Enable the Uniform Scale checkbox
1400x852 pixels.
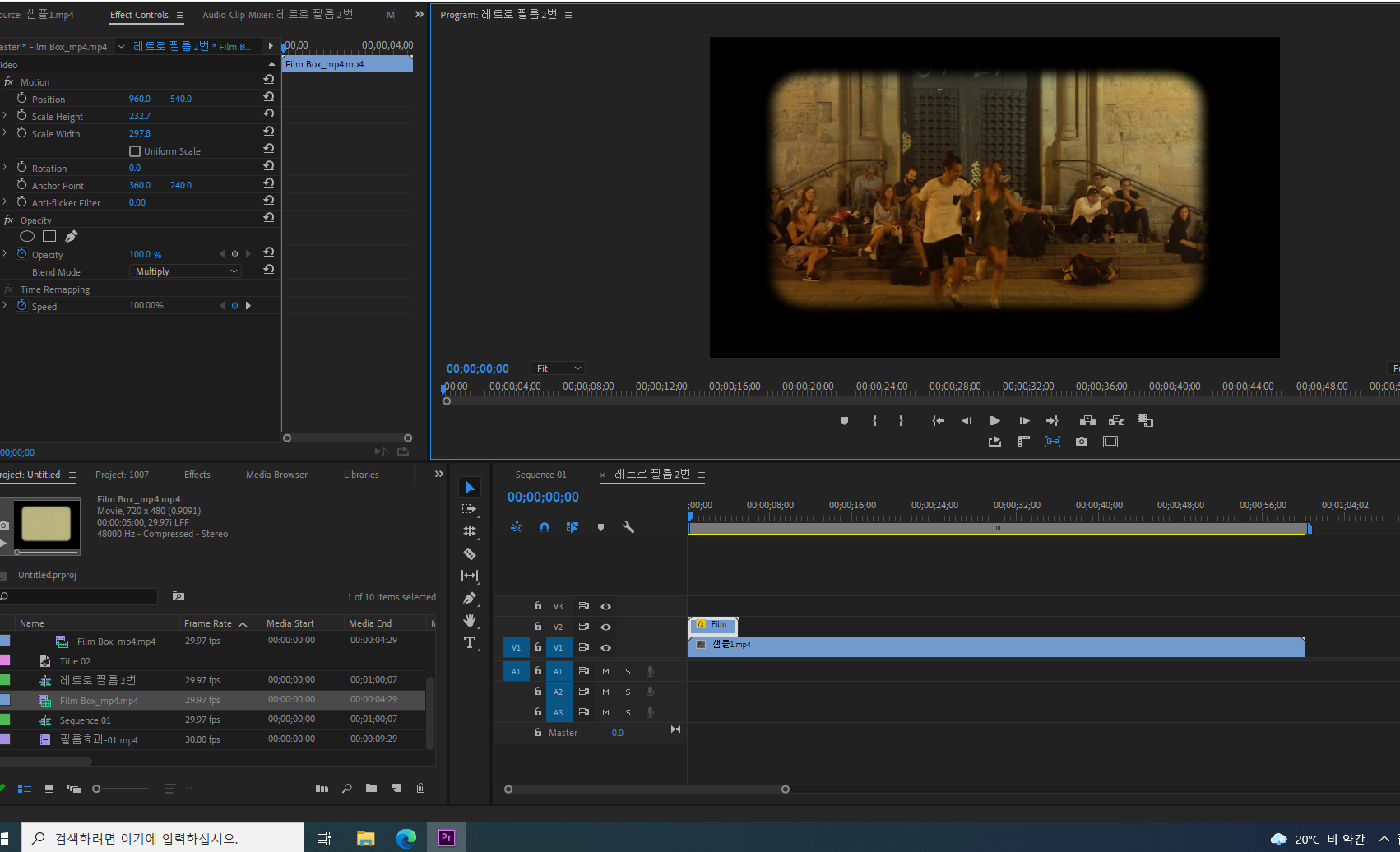135,151
